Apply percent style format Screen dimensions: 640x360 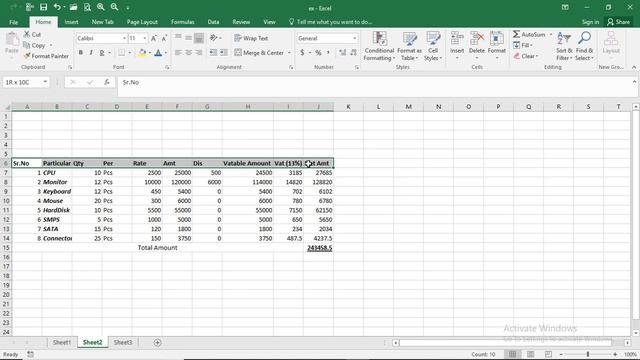(318, 53)
